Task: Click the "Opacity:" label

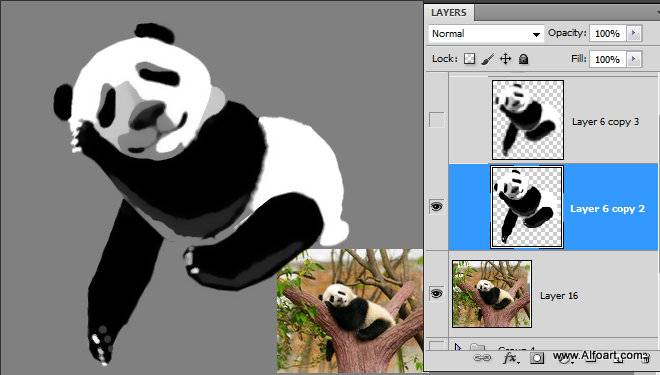Action: (x=567, y=33)
